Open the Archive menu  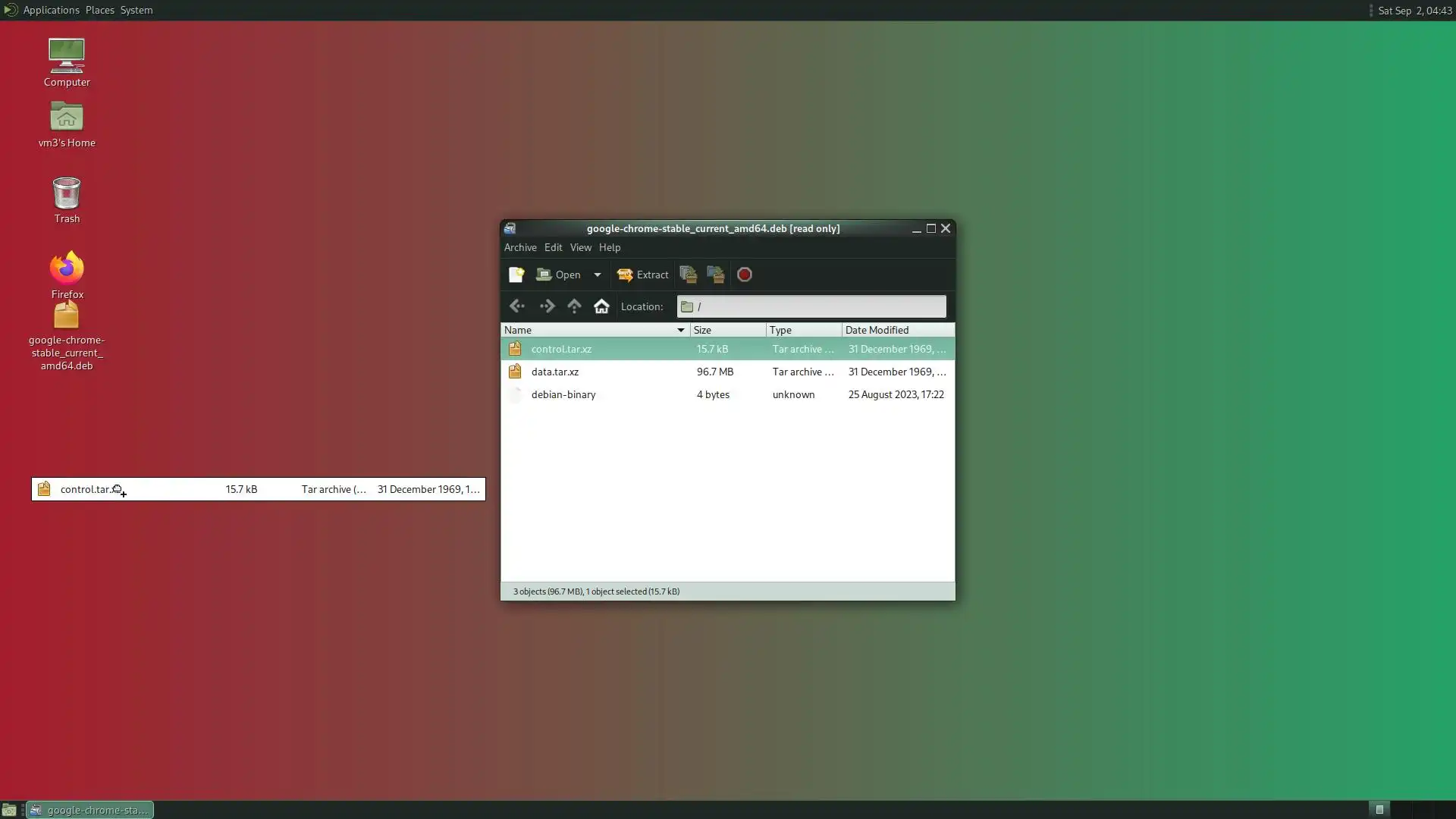point(520,247)
